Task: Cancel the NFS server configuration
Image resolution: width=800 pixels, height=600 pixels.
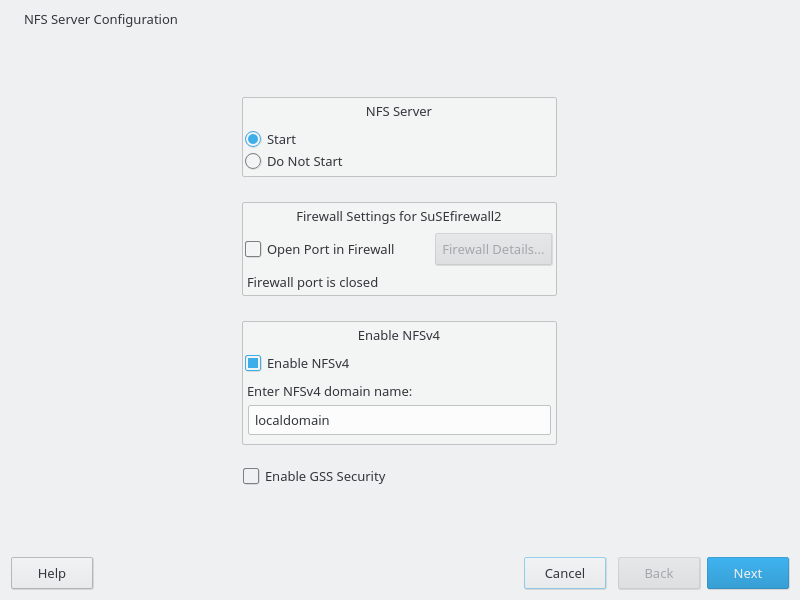Action: 565,573
